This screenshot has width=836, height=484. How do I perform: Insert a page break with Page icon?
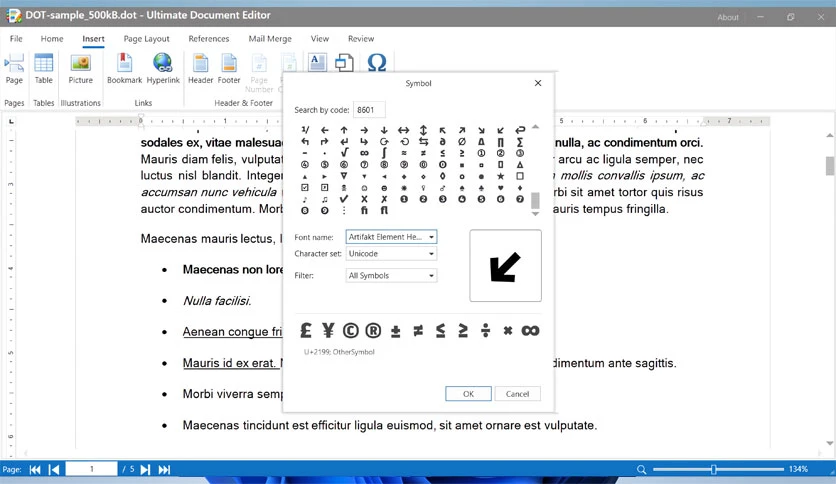(x=14, y=68)
